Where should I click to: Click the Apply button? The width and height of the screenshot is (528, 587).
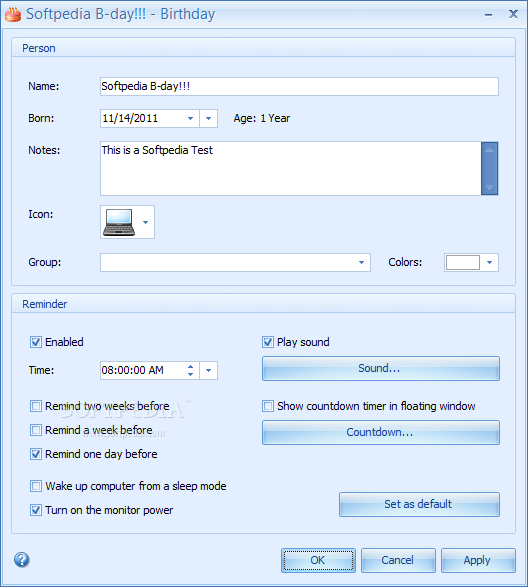click(x=478, y=560)
